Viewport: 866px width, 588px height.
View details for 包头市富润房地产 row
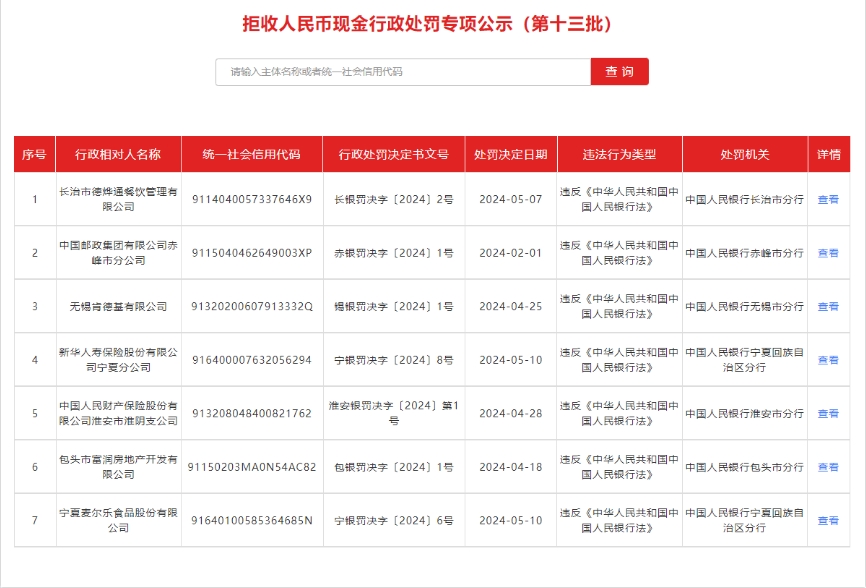coord(828,467)
